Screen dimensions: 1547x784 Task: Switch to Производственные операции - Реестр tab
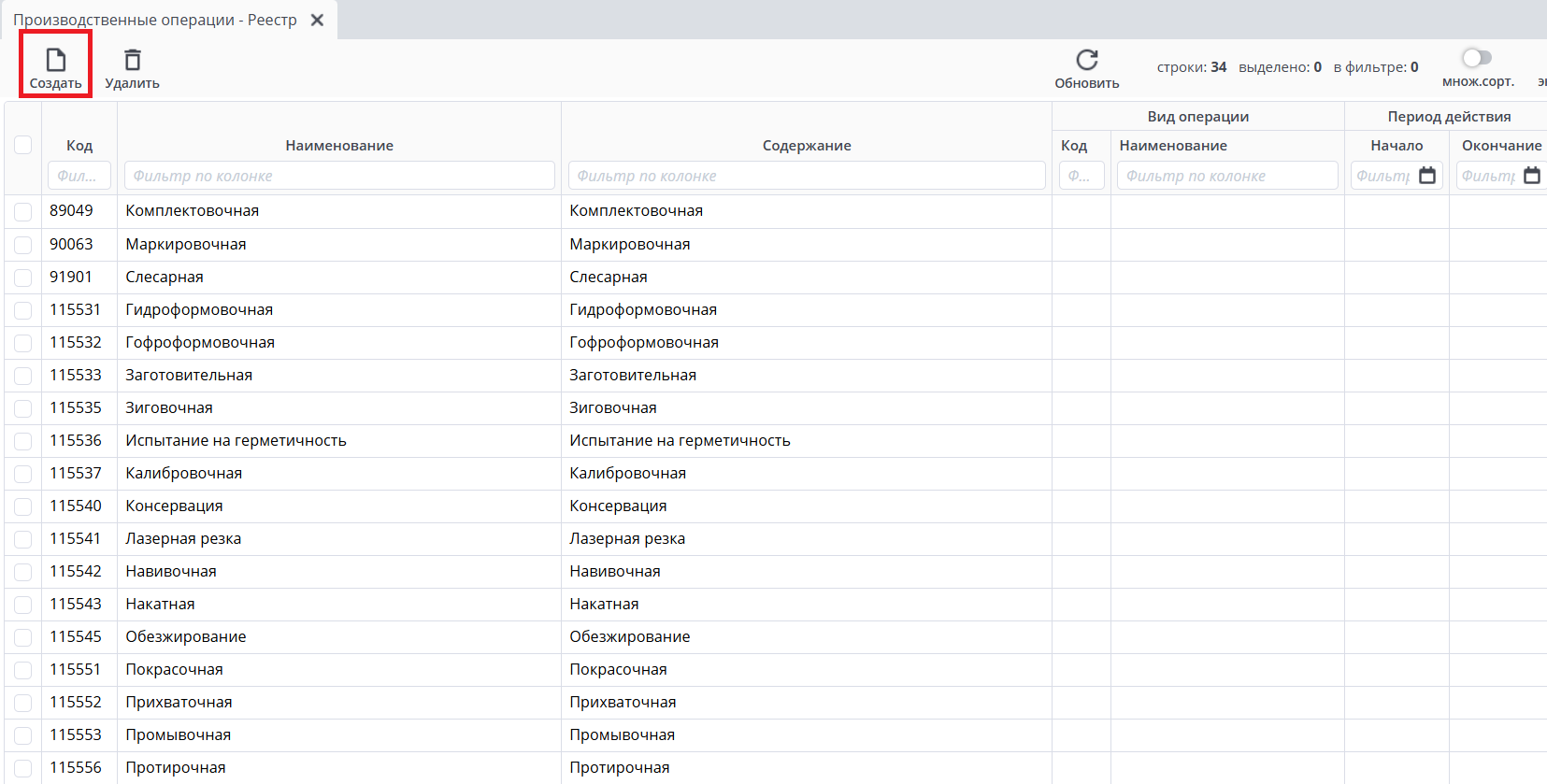tap(155, 20)
